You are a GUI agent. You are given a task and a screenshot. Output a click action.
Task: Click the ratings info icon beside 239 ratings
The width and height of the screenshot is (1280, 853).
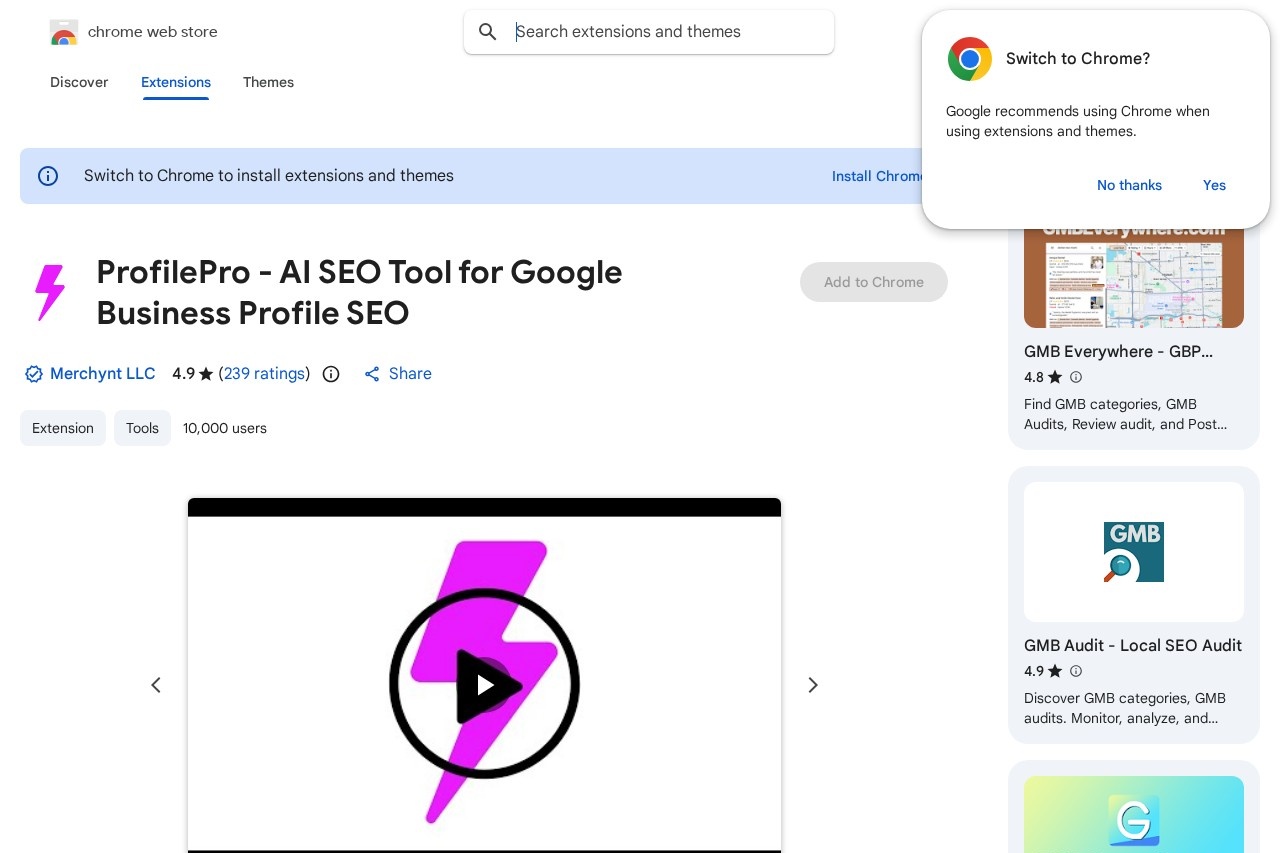tap(331, 374)
